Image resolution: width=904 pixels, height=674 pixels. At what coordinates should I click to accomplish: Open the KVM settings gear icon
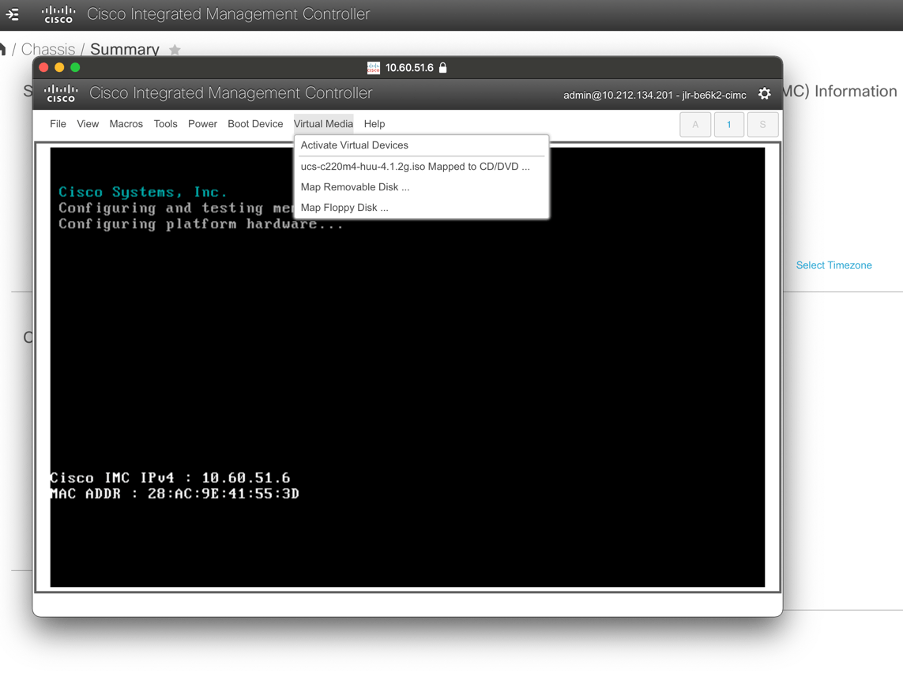[x=764, y=94]
